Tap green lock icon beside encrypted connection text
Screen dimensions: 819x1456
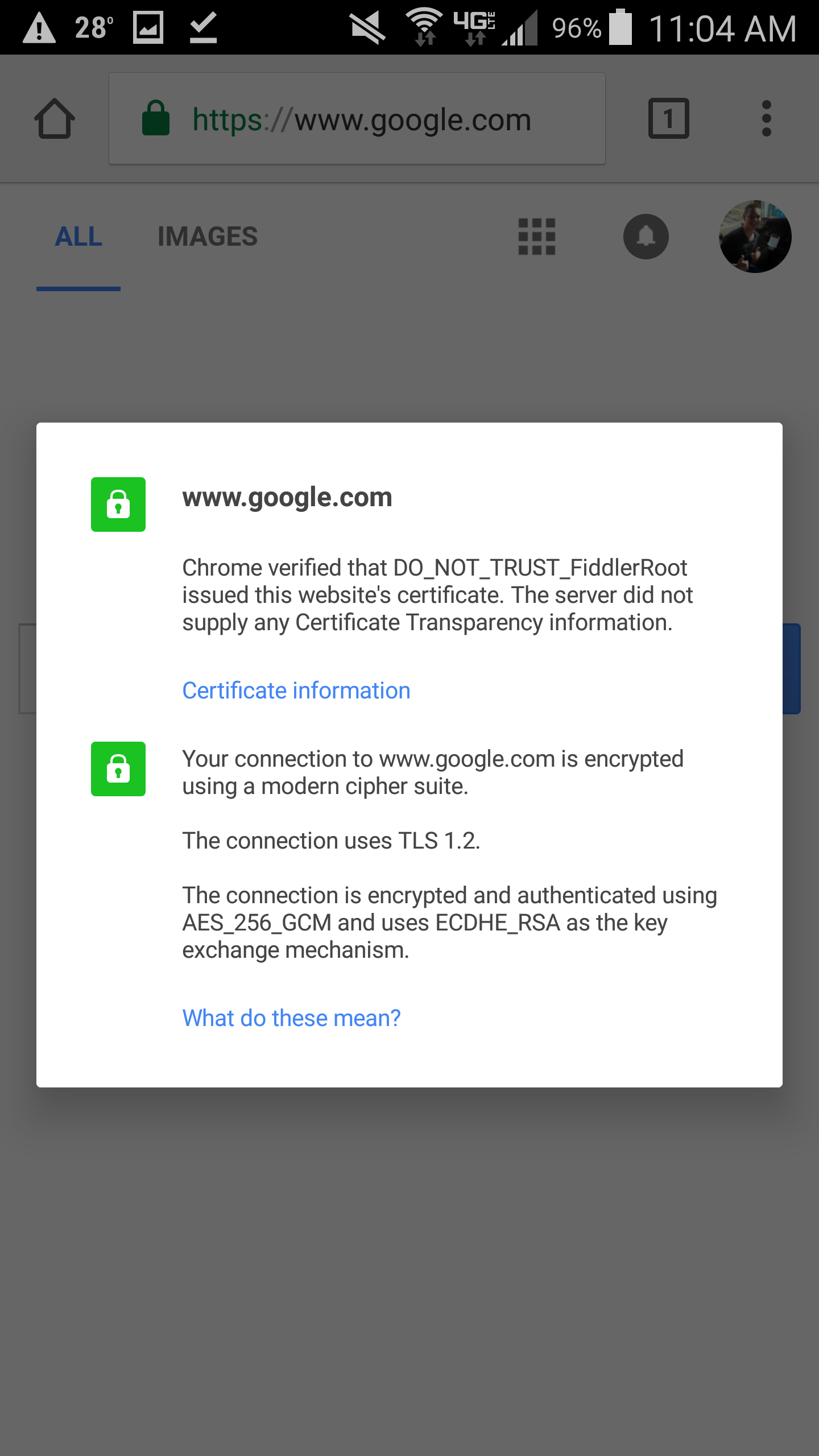tap(118, 769)
